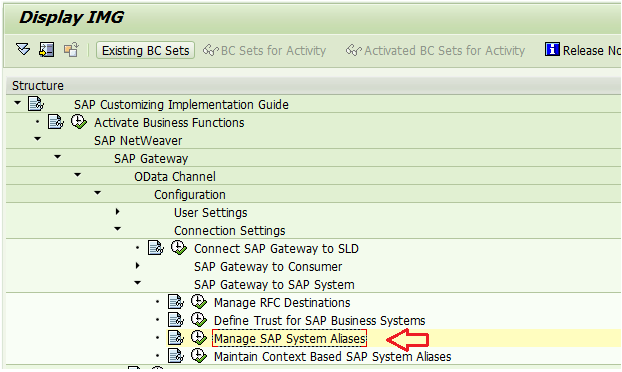622x372 pixels.
Task: Click BC Sets for Activity button
Action: point(265,50)
